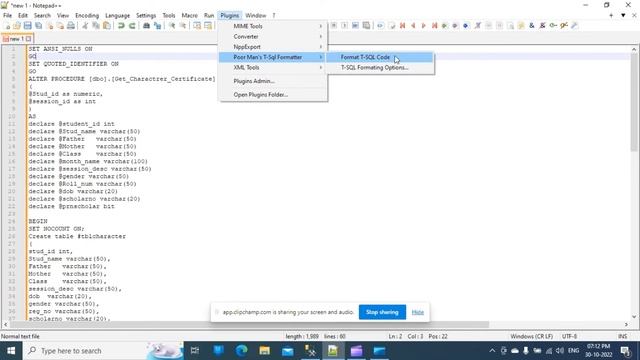Viewport: 640px width, 360px height.
Task: Open the Mail app from taskbar
Action: 287,351
